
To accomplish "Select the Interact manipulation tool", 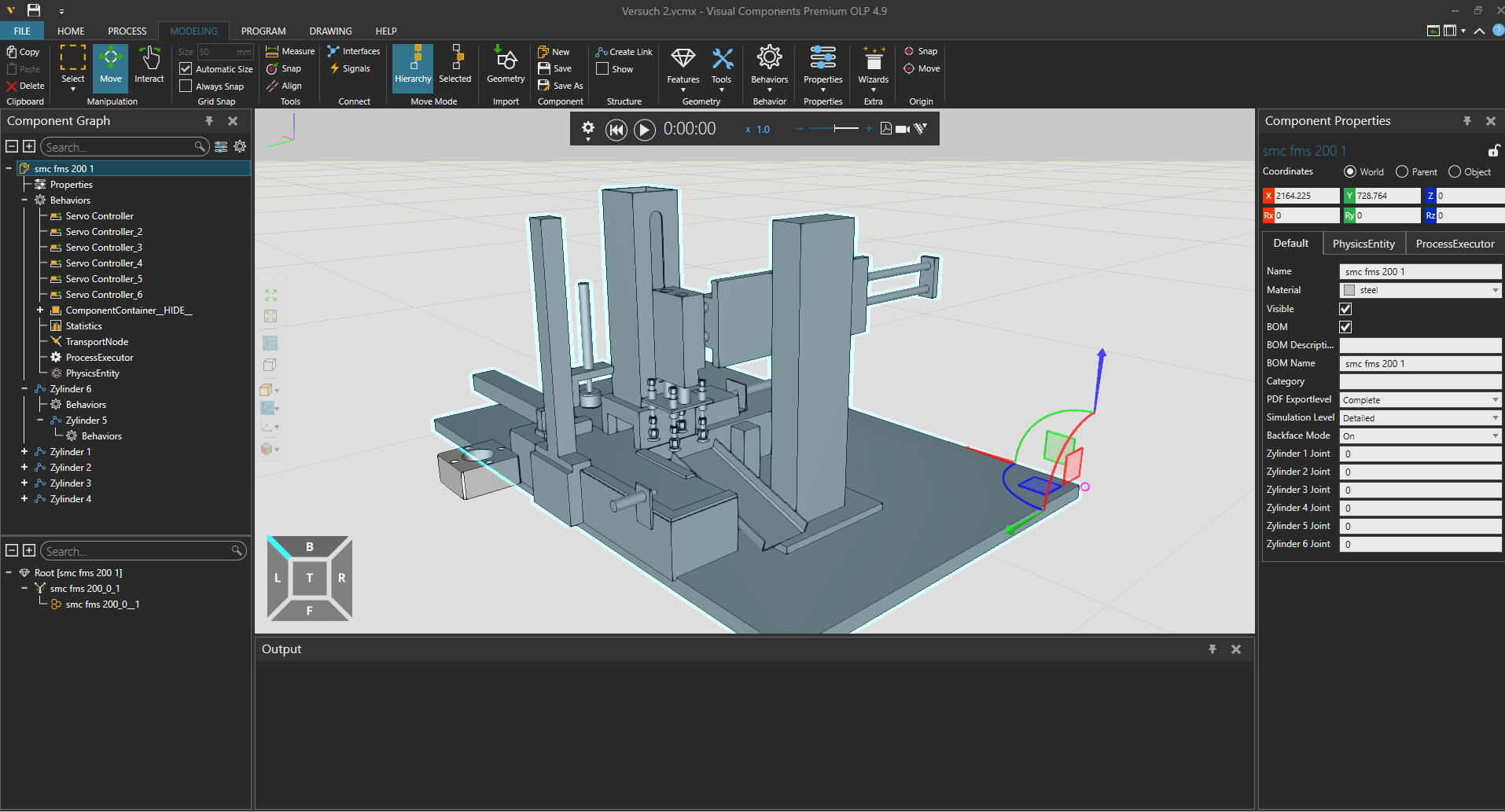I will (149, 64).
